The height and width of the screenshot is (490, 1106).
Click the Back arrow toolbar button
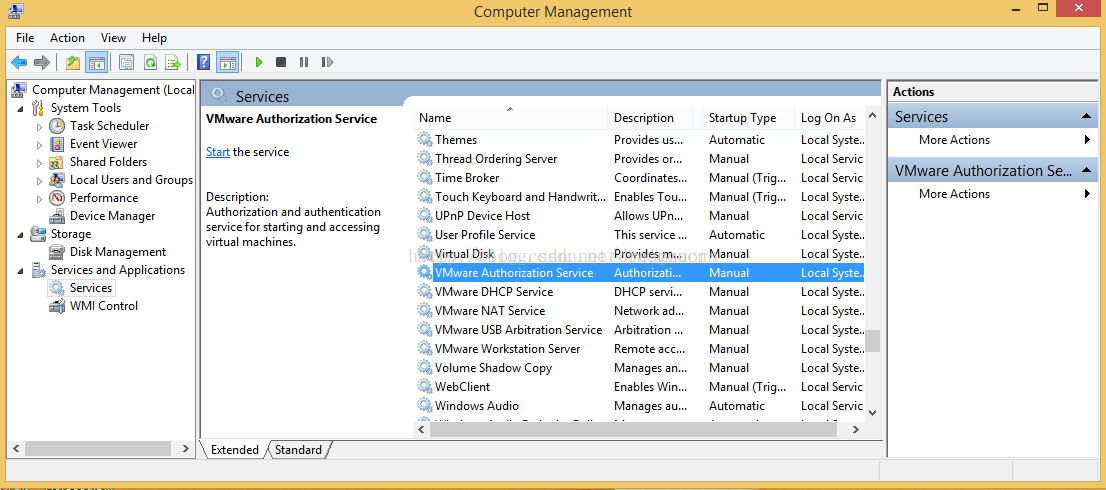(19, 63)
